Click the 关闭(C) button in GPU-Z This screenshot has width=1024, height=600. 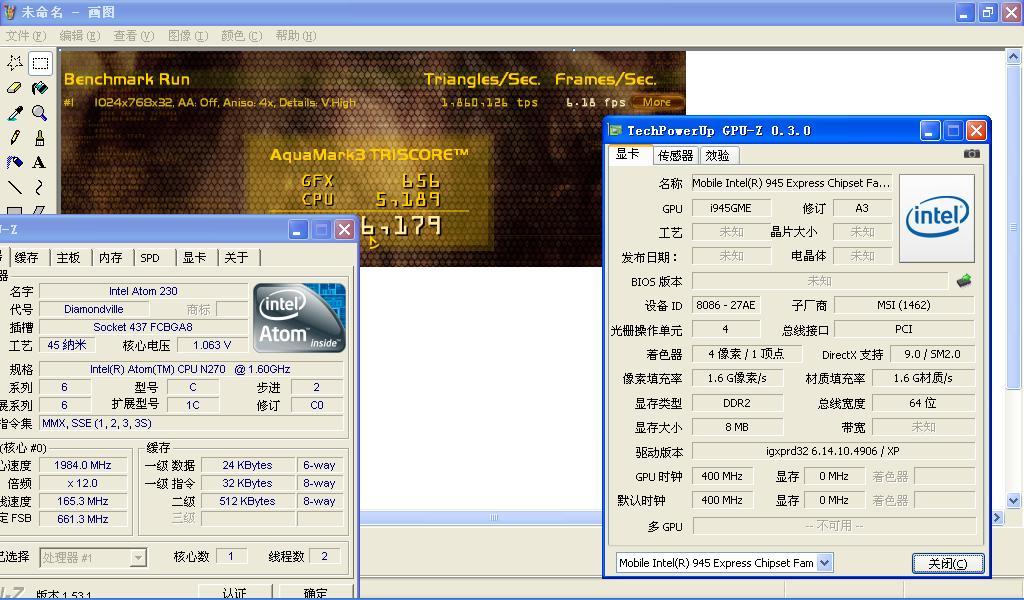(948, 563)
